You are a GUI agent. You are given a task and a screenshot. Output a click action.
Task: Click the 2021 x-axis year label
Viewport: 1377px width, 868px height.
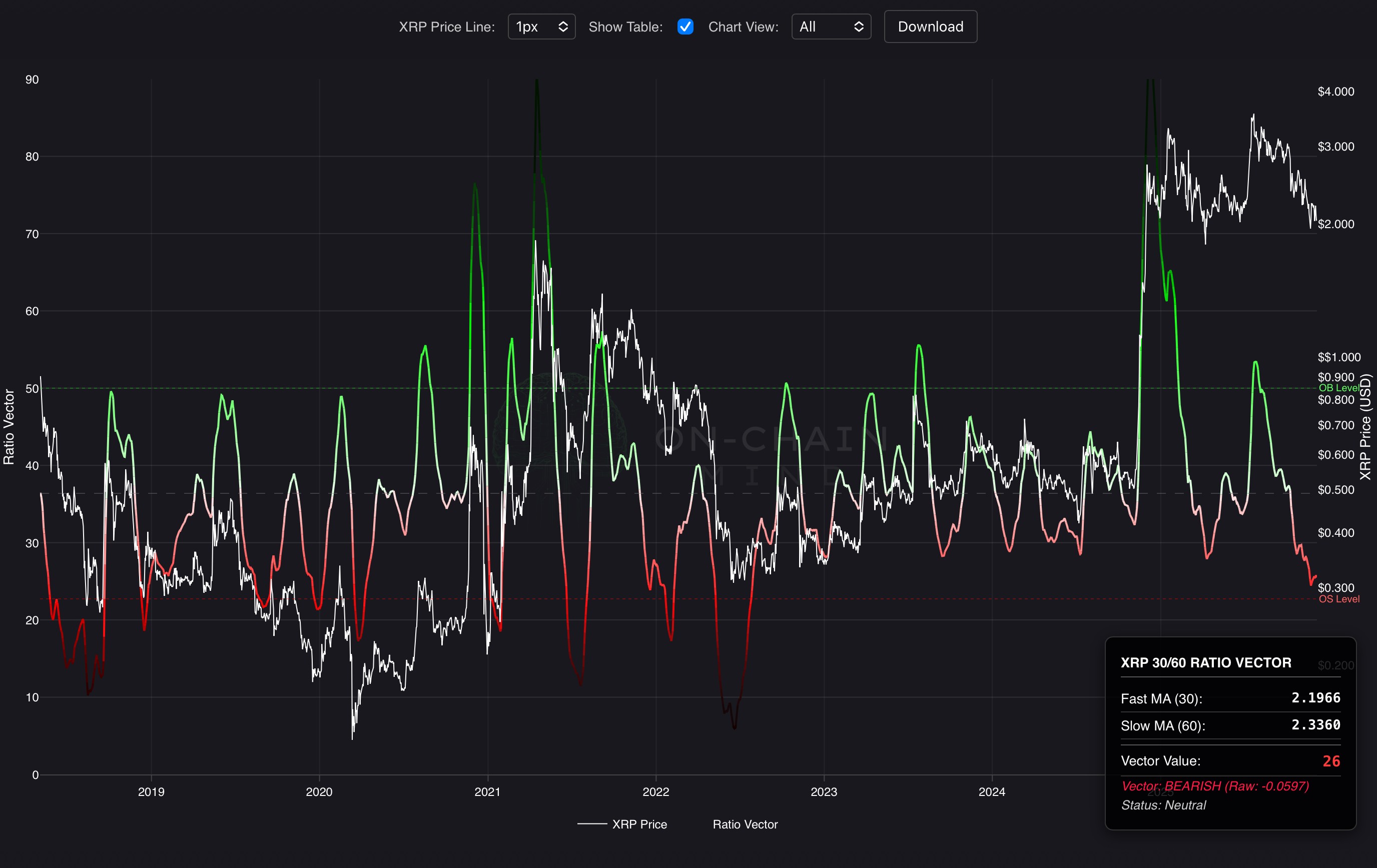click(487, 791)
